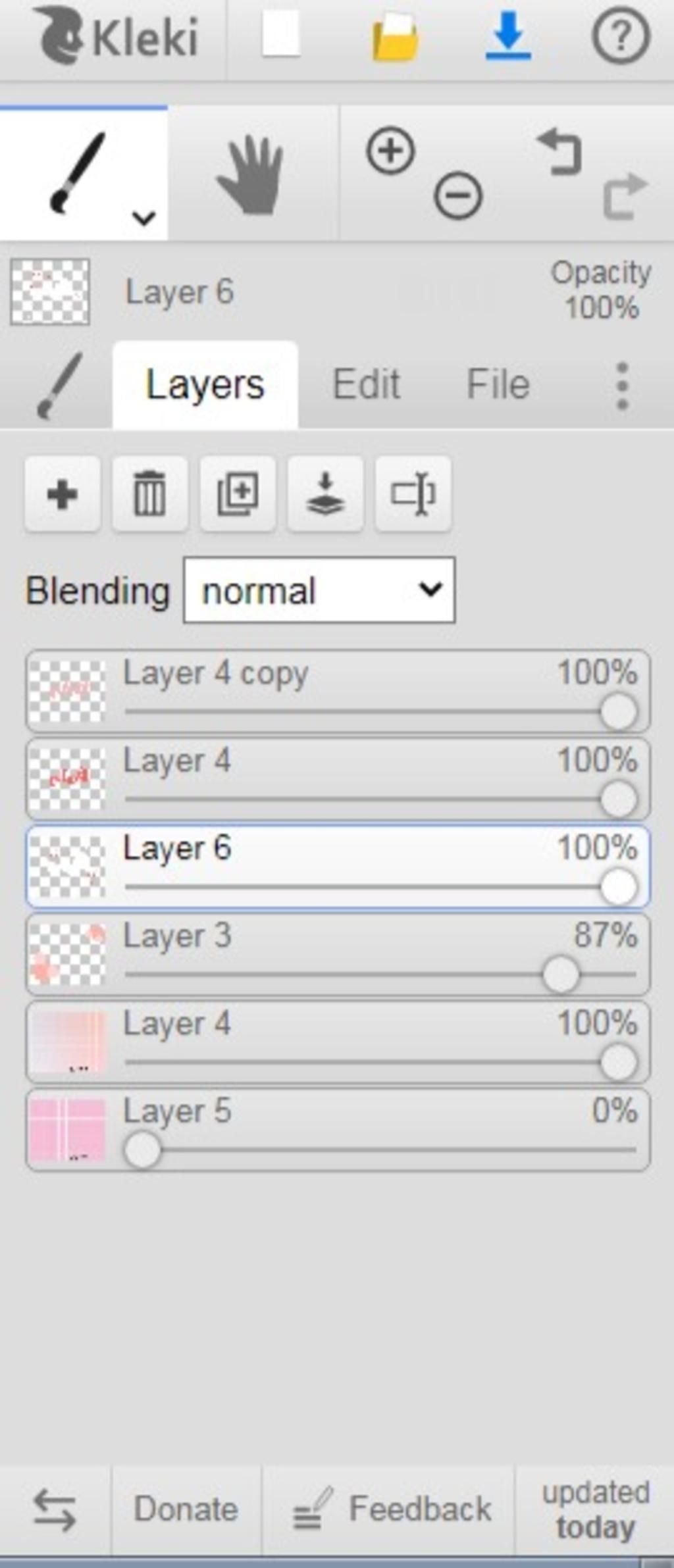This screenshot has height=1568, width=674.
Task: Open the Blending mode dropdown
Action: tap(319, 590)
